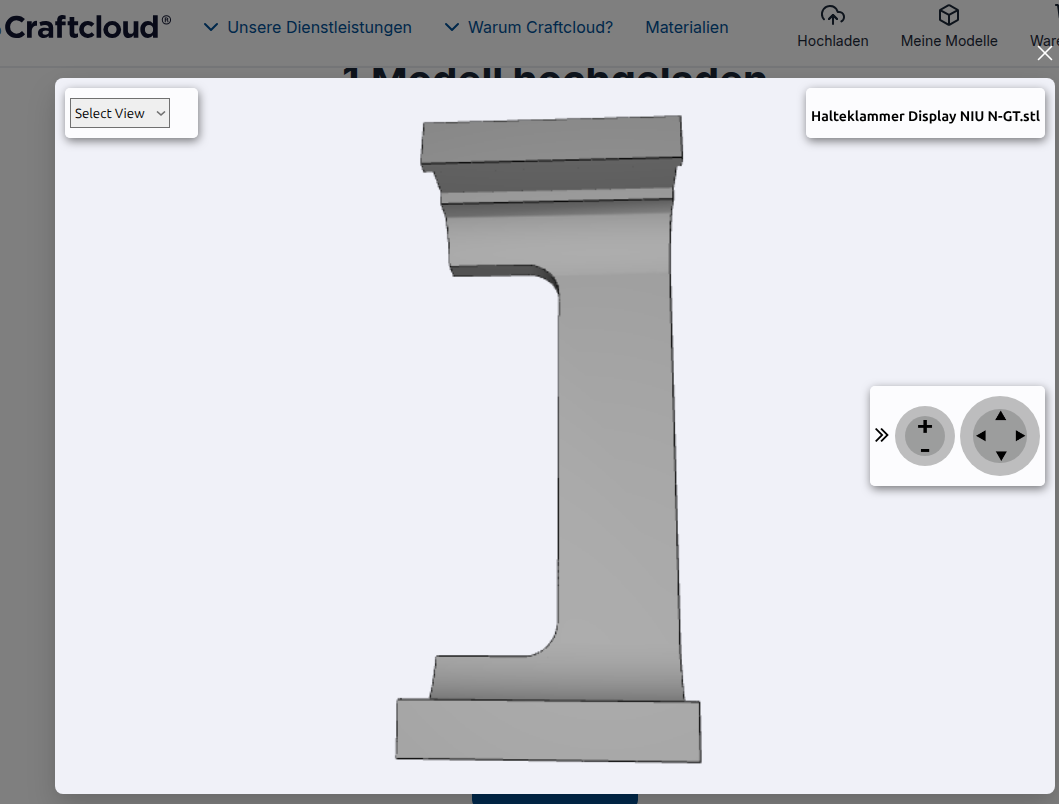Click the zoom out minus button

pyautogui.click(x=924, y=450)
